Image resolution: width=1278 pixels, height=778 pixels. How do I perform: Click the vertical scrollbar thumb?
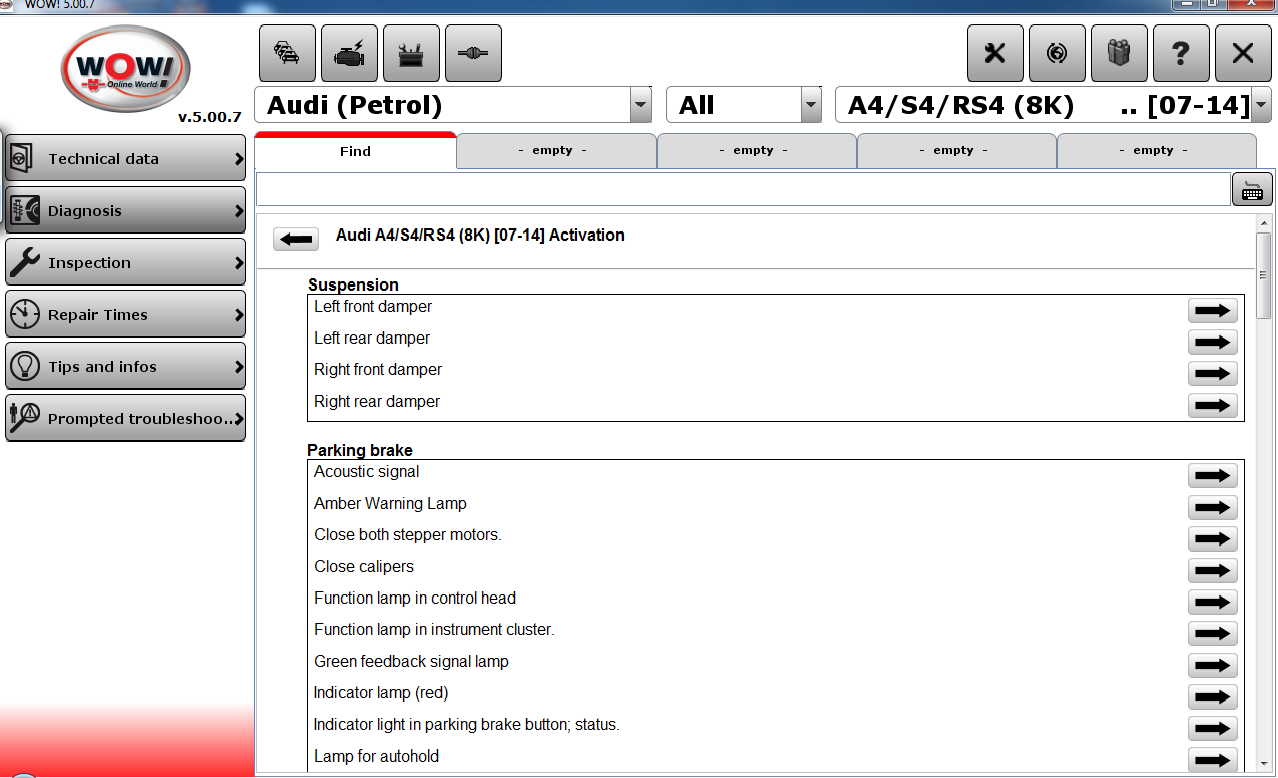click(x=1264, y=275)
